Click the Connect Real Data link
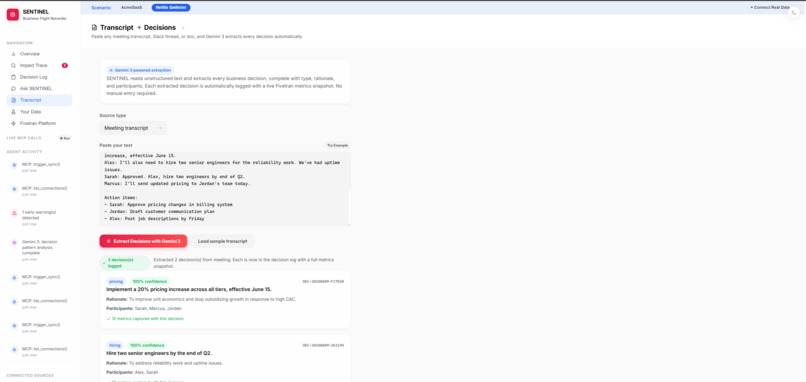 tap(769, 8)
